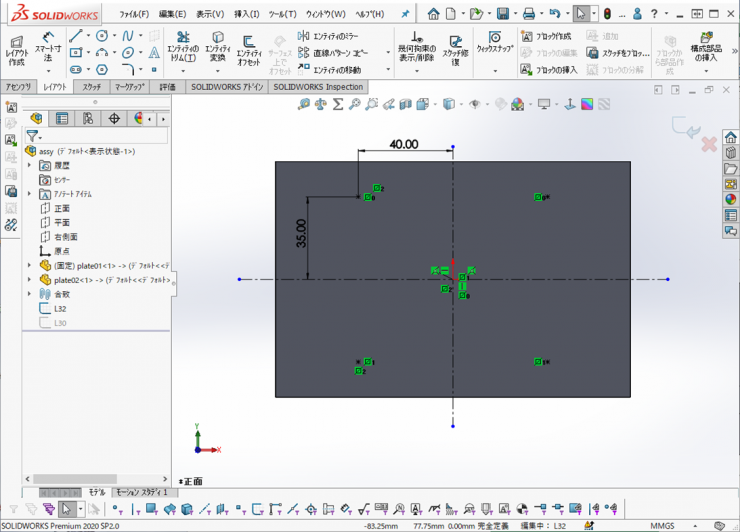Open the PropertyManager tab in left panel
This screenshot has width=740, height=532.
click(x=62, y=118)
